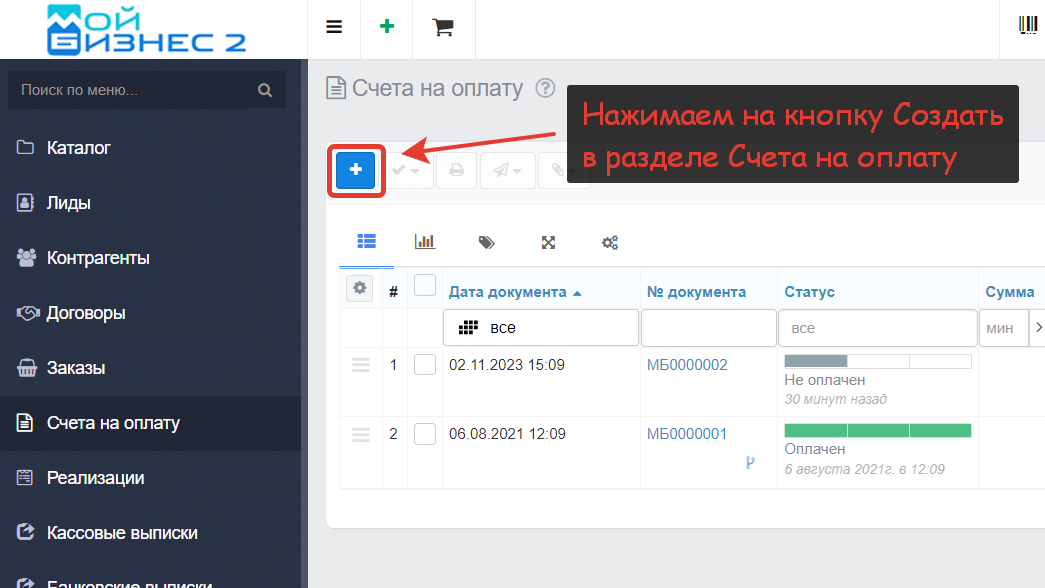Open the date filter dropdown showing все
Image resolution: width=1045 pixels, height=588 pixels.
(541, 328)
